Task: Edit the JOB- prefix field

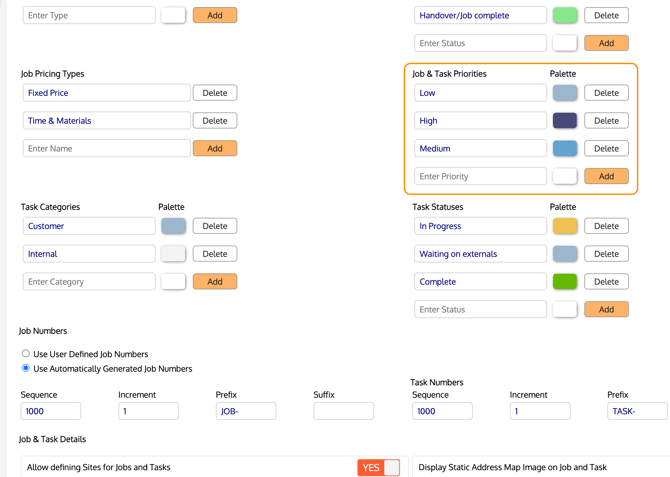Action: [246, 411]
